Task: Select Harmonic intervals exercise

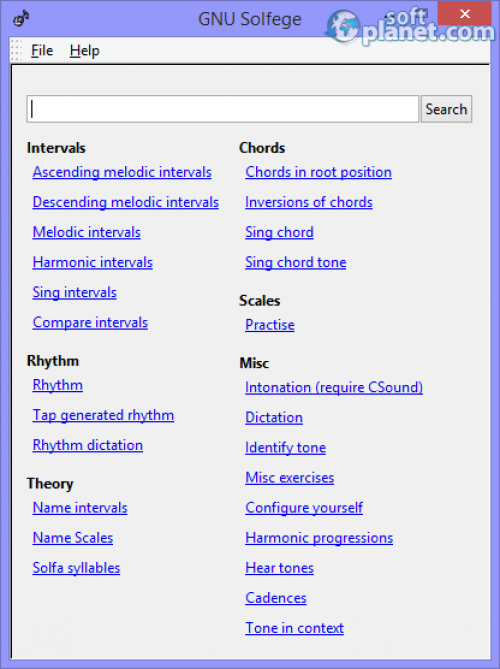Action: point(93,262)
